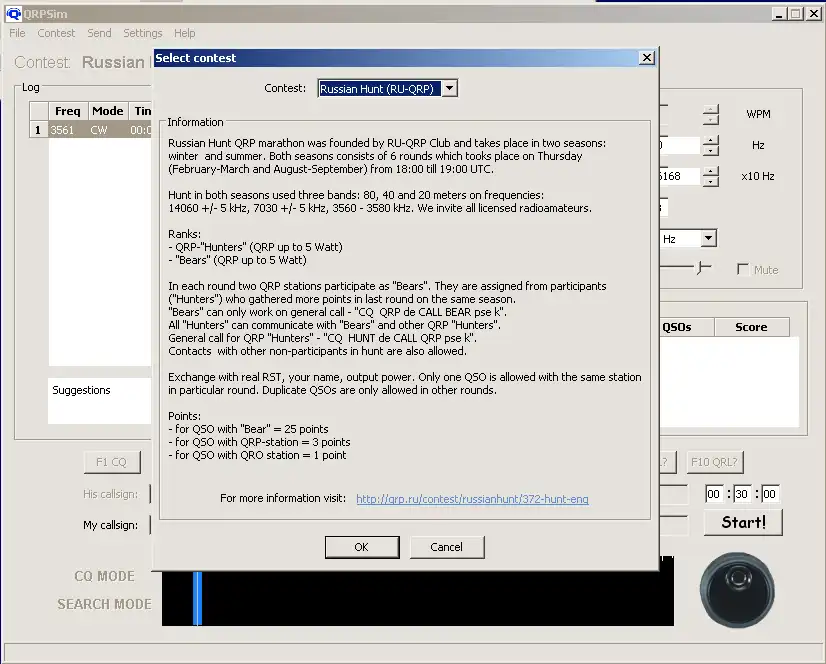
Task: Expand the Hz bandwidth dropdown
Action: (709, 238)
